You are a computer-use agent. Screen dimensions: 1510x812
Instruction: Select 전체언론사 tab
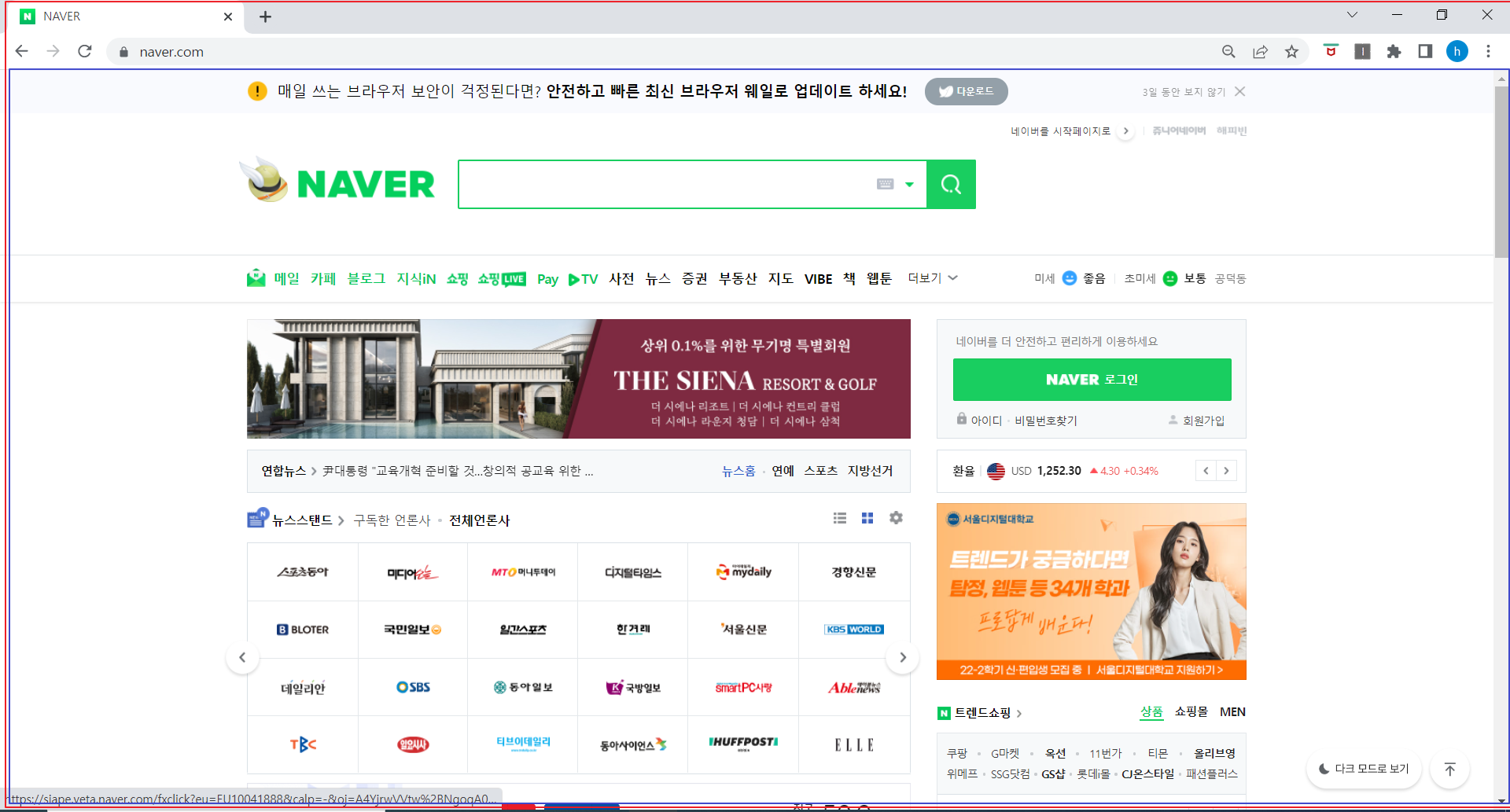pyautogui.click(x=479, y=520)
